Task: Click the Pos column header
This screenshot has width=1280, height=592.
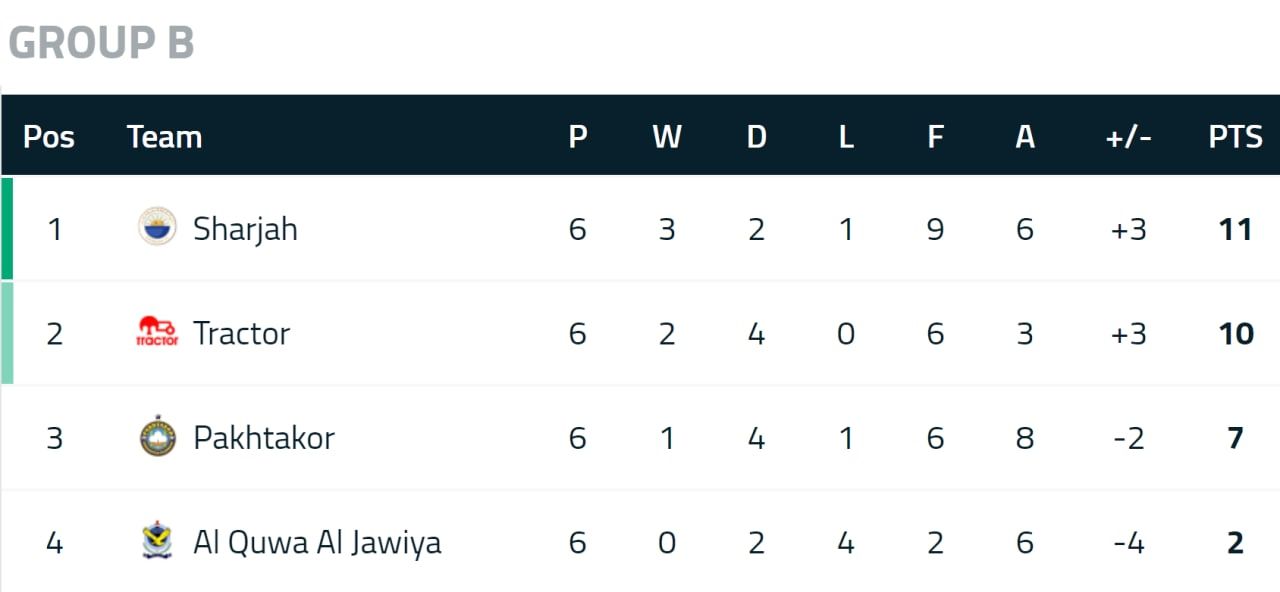Action: pyautogui.click(x=49, y=136)
